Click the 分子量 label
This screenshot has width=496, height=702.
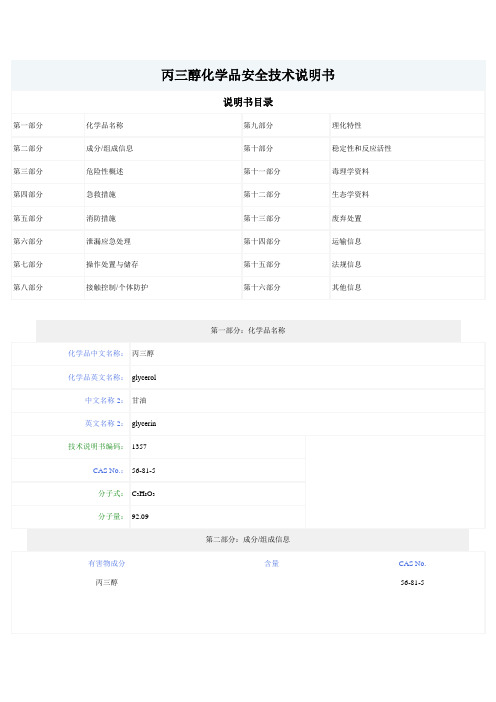(111, 516)
